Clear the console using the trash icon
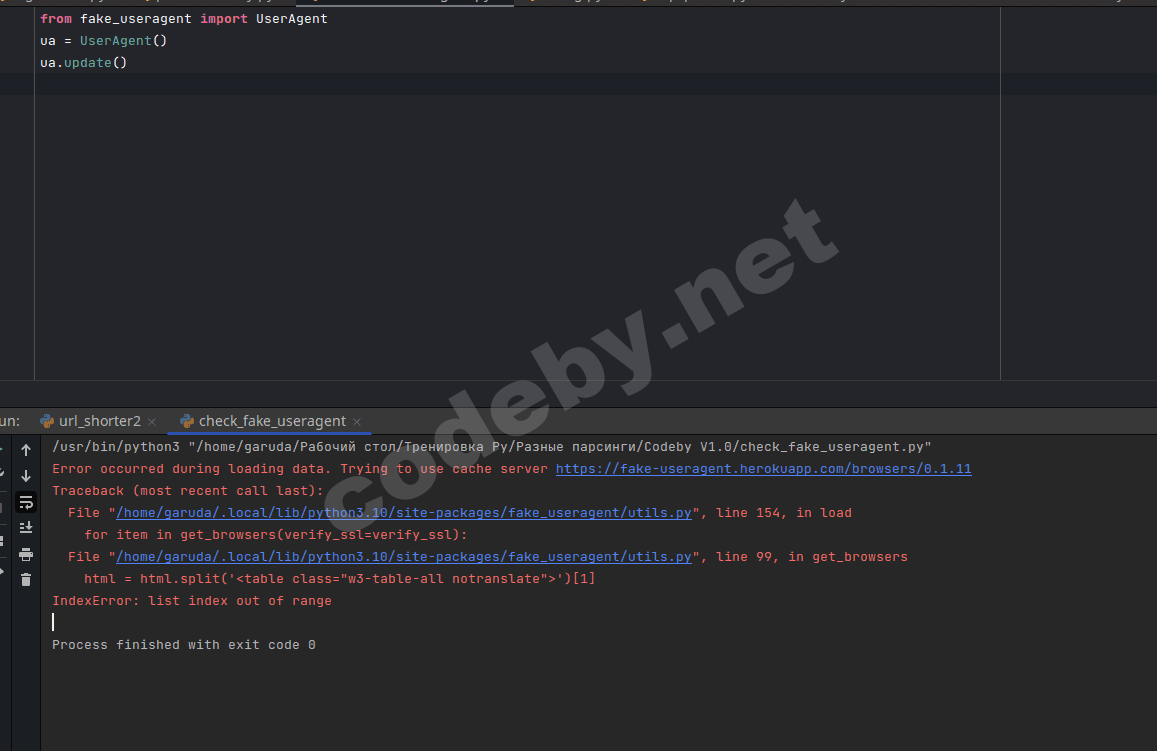1157x751 pixels. click(x=26, y=580)
